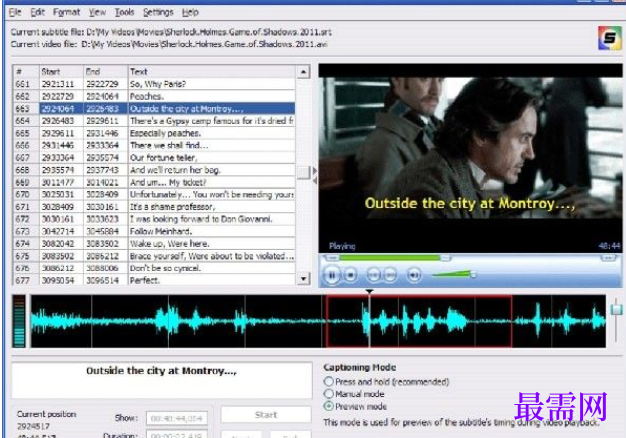Viewport: 626px width, 438px height.
Task: Click the waveform playhead position marker
Action: pos(369,292)
